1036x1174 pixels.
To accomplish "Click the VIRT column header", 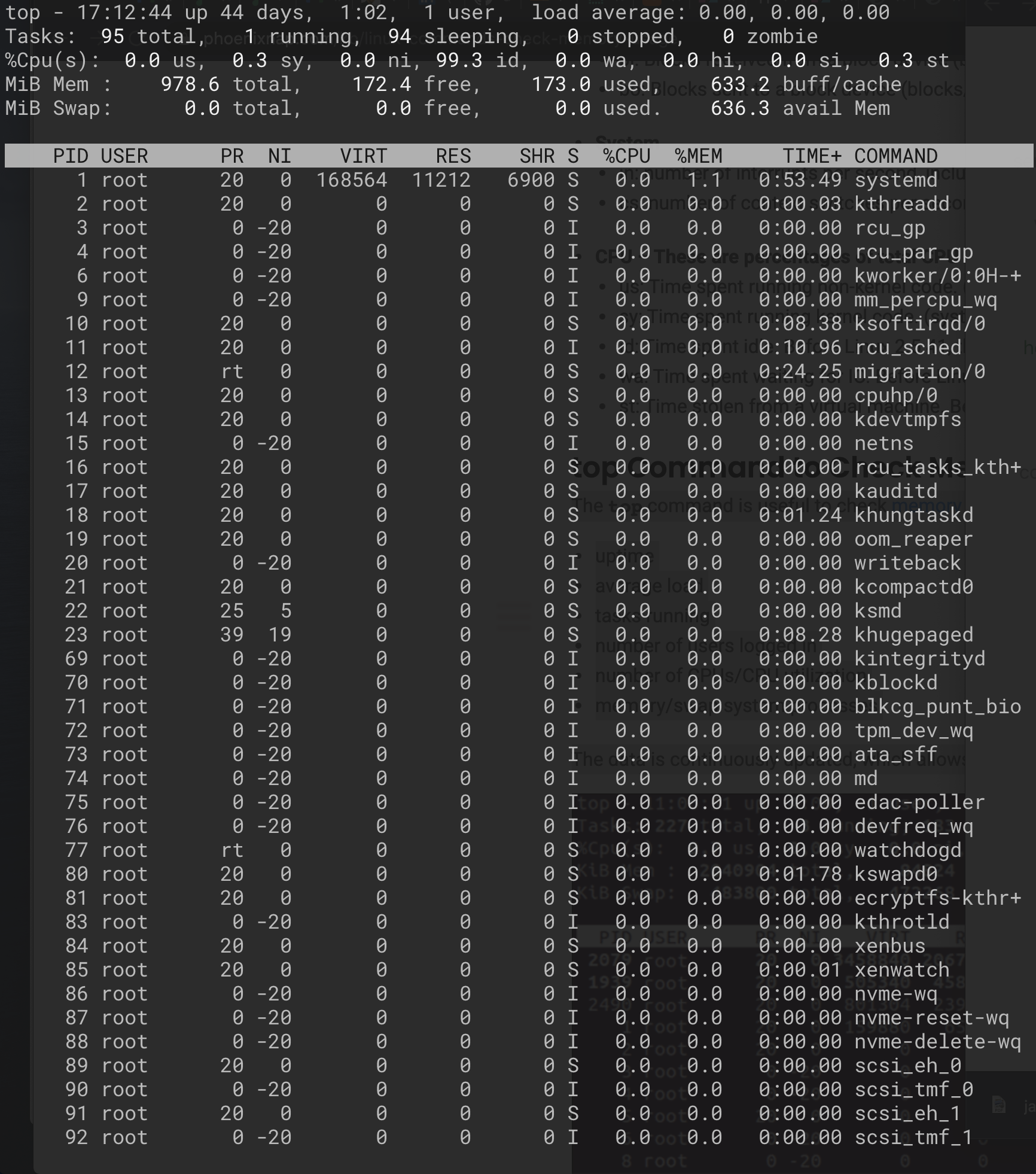I will click(362, 156).
